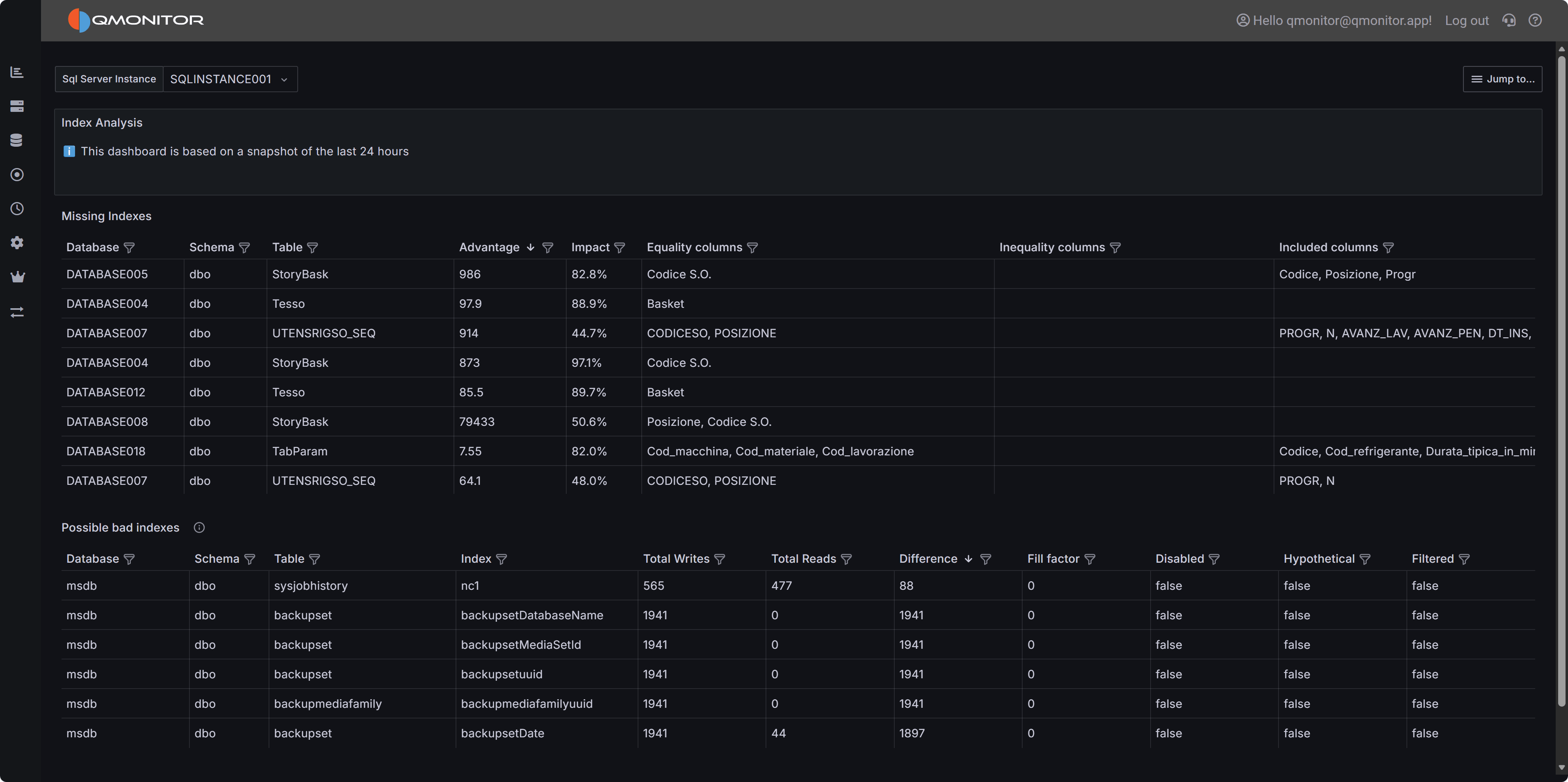Open the history clock icon in the sidebar
Screen dimensions: 1568x782
pyautogui.click(x=17, y=209)
